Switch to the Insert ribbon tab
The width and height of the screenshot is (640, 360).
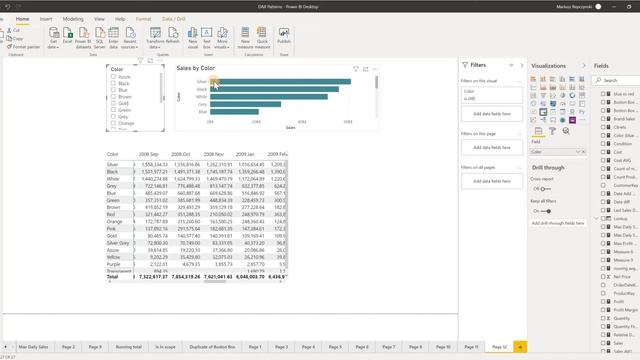(46, 19)
